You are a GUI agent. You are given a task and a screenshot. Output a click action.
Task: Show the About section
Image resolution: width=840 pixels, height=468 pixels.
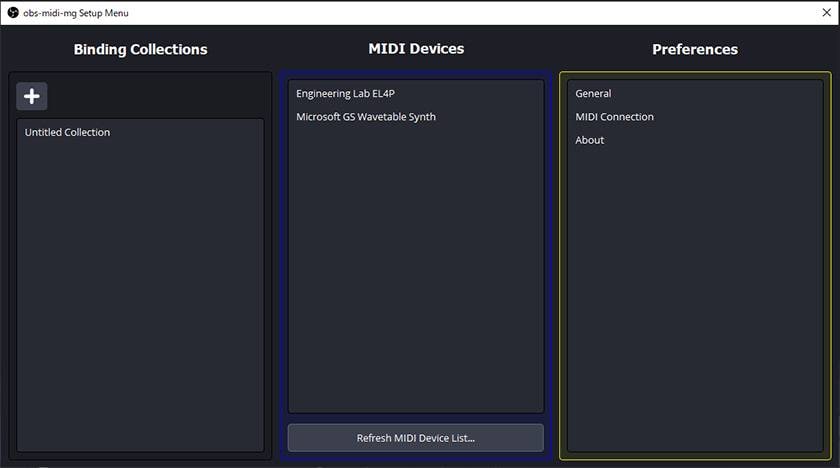point(590,140)
